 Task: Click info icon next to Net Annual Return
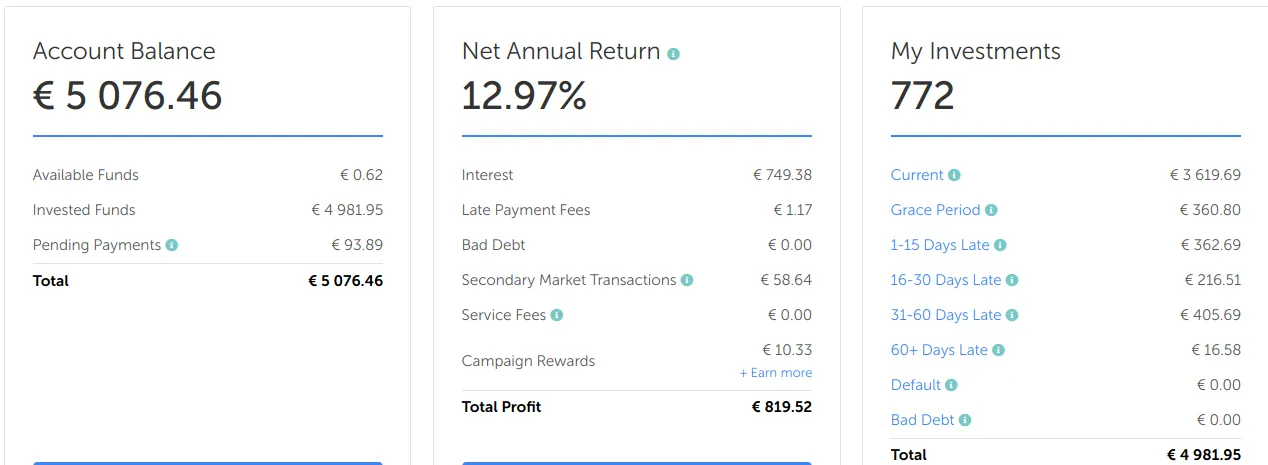tap(673, 54)
